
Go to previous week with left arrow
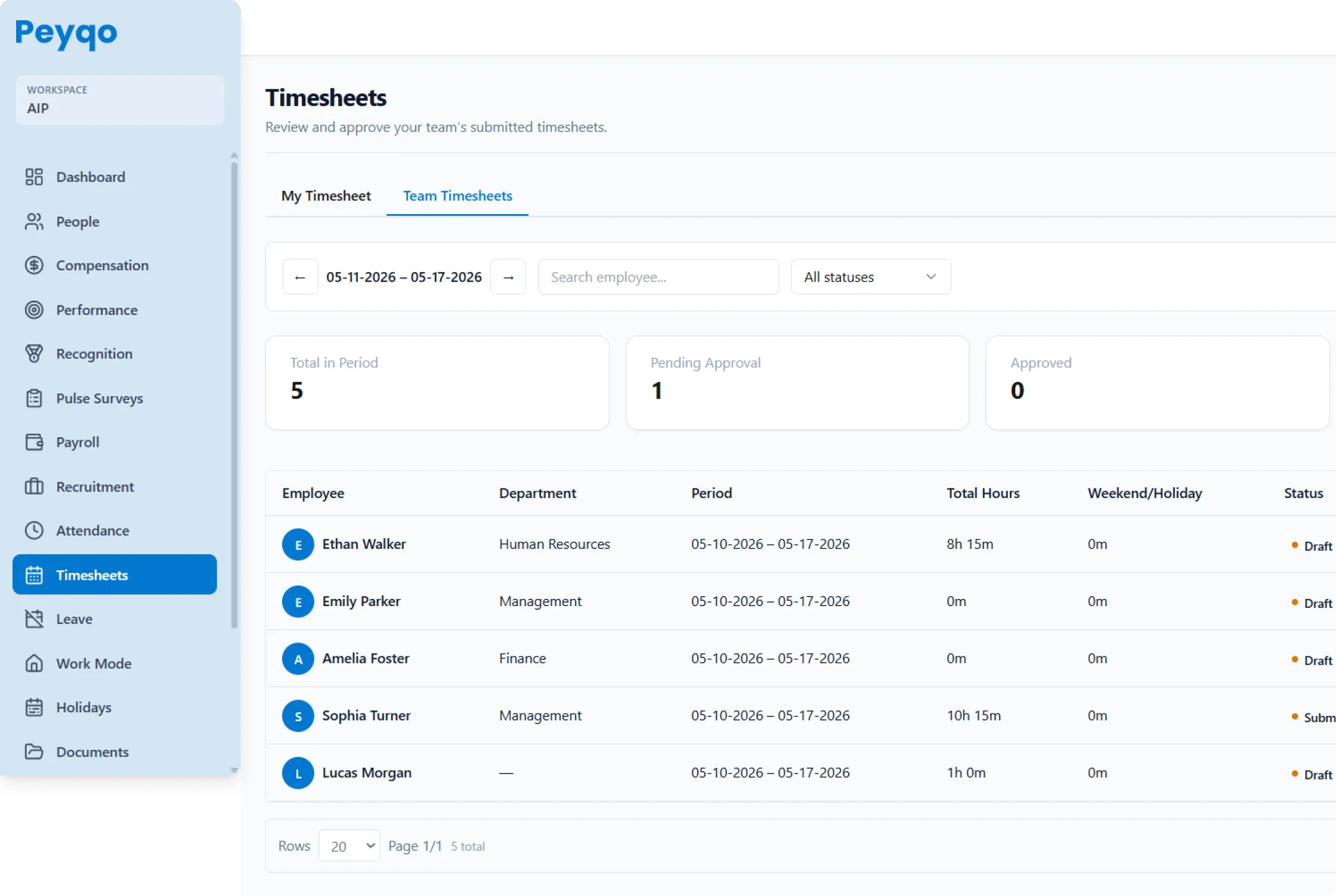point(300,277)
